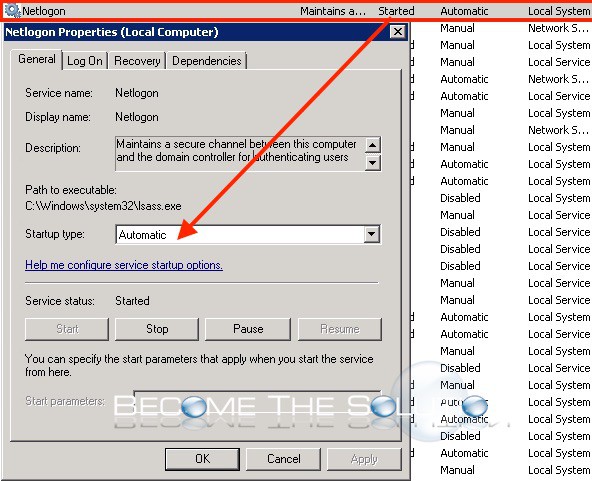The image size is (592, 481).
Task: Click inside the Description text box
Action: tap(240, 154)
